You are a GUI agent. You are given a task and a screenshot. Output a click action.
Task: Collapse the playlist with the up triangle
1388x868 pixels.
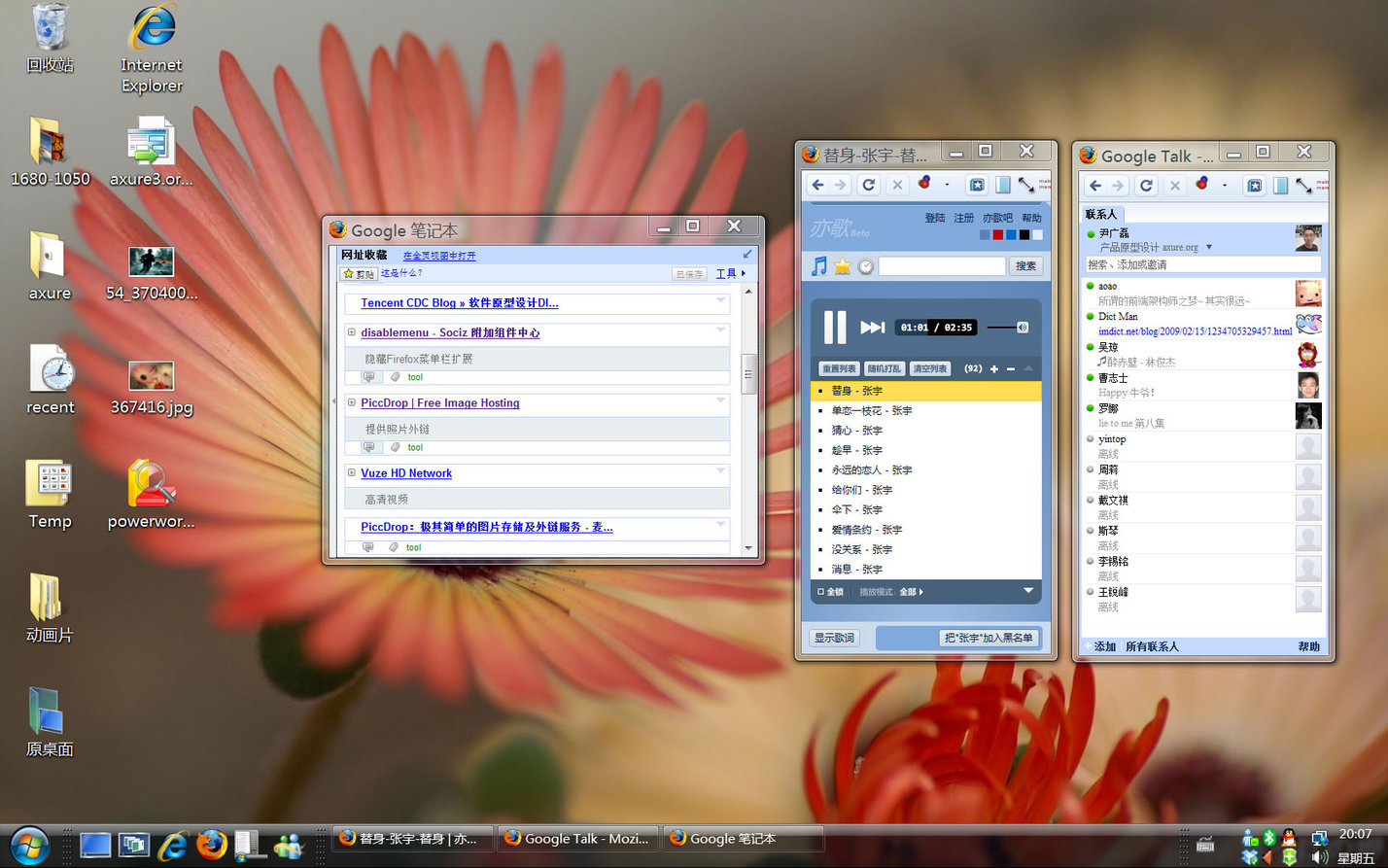[x=1028, y=368]
